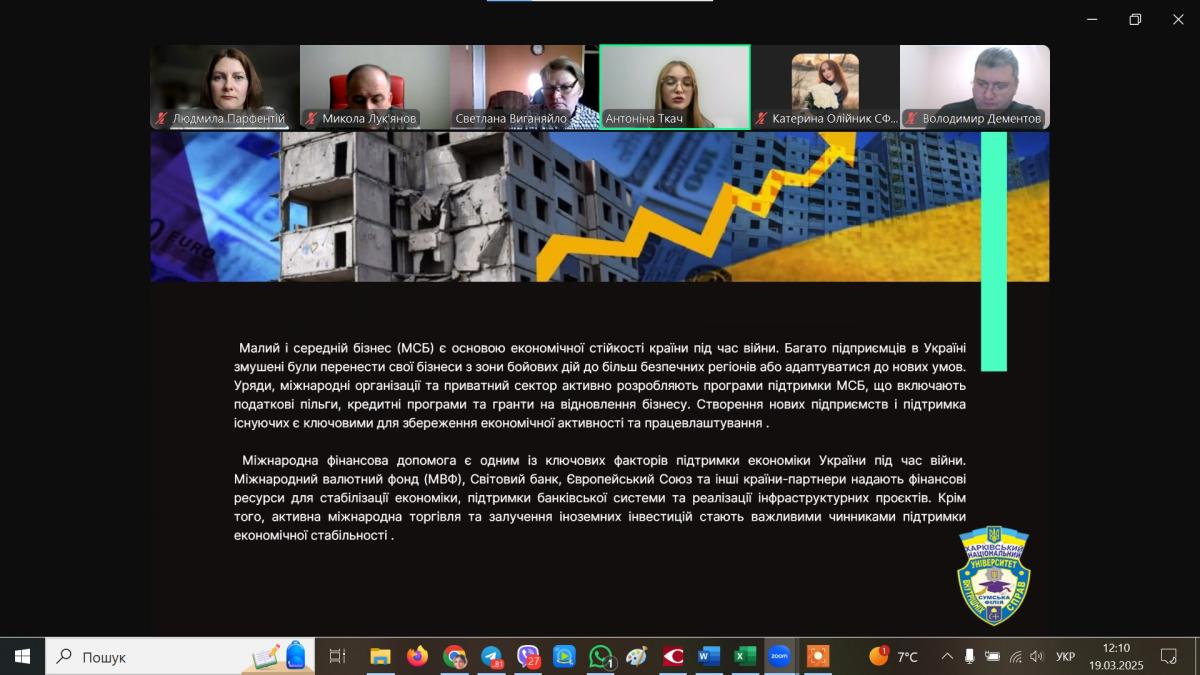Open File Explorer from the taskbar

tap(380, 656)
